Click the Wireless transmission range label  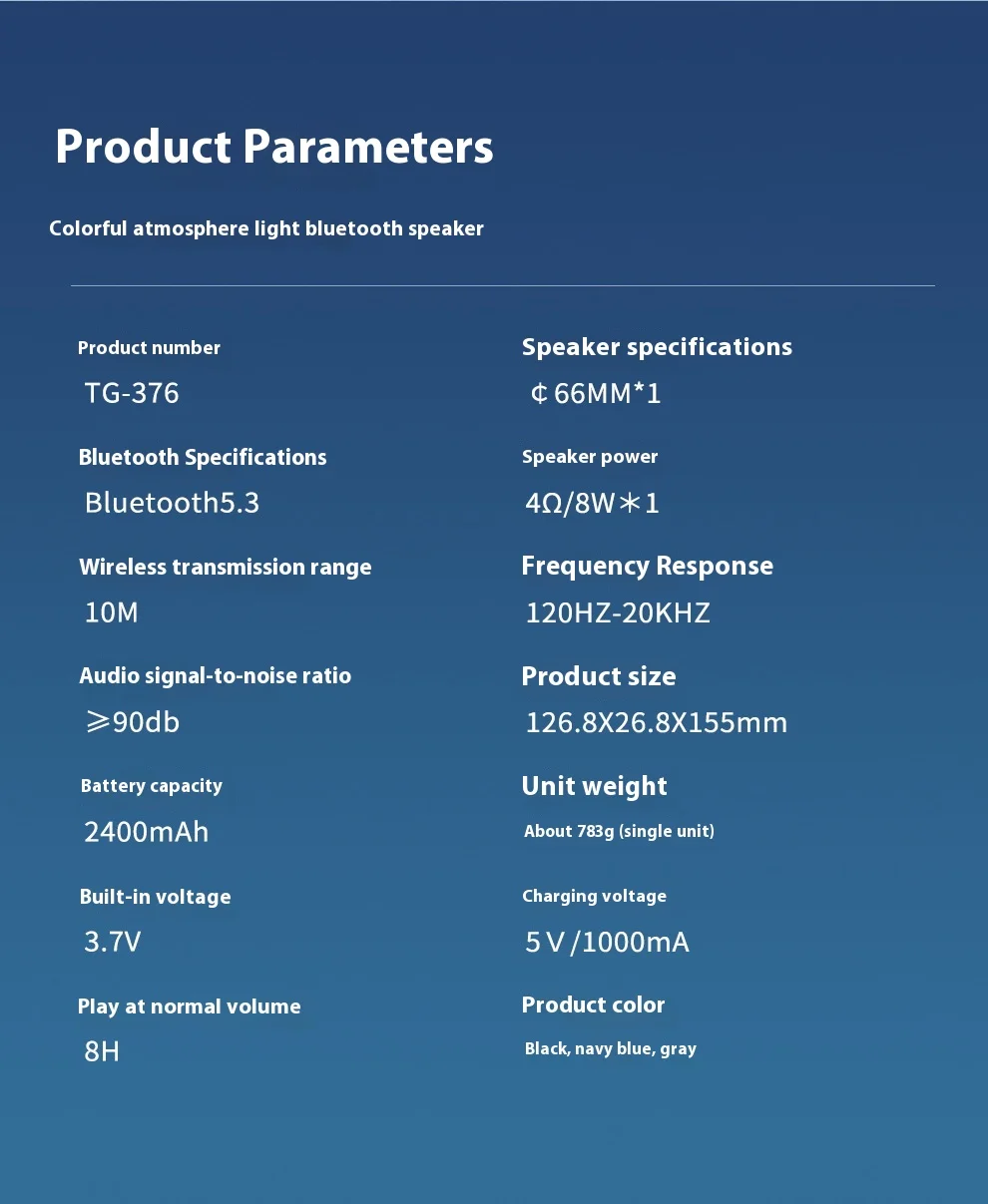[x=226, y=567]
